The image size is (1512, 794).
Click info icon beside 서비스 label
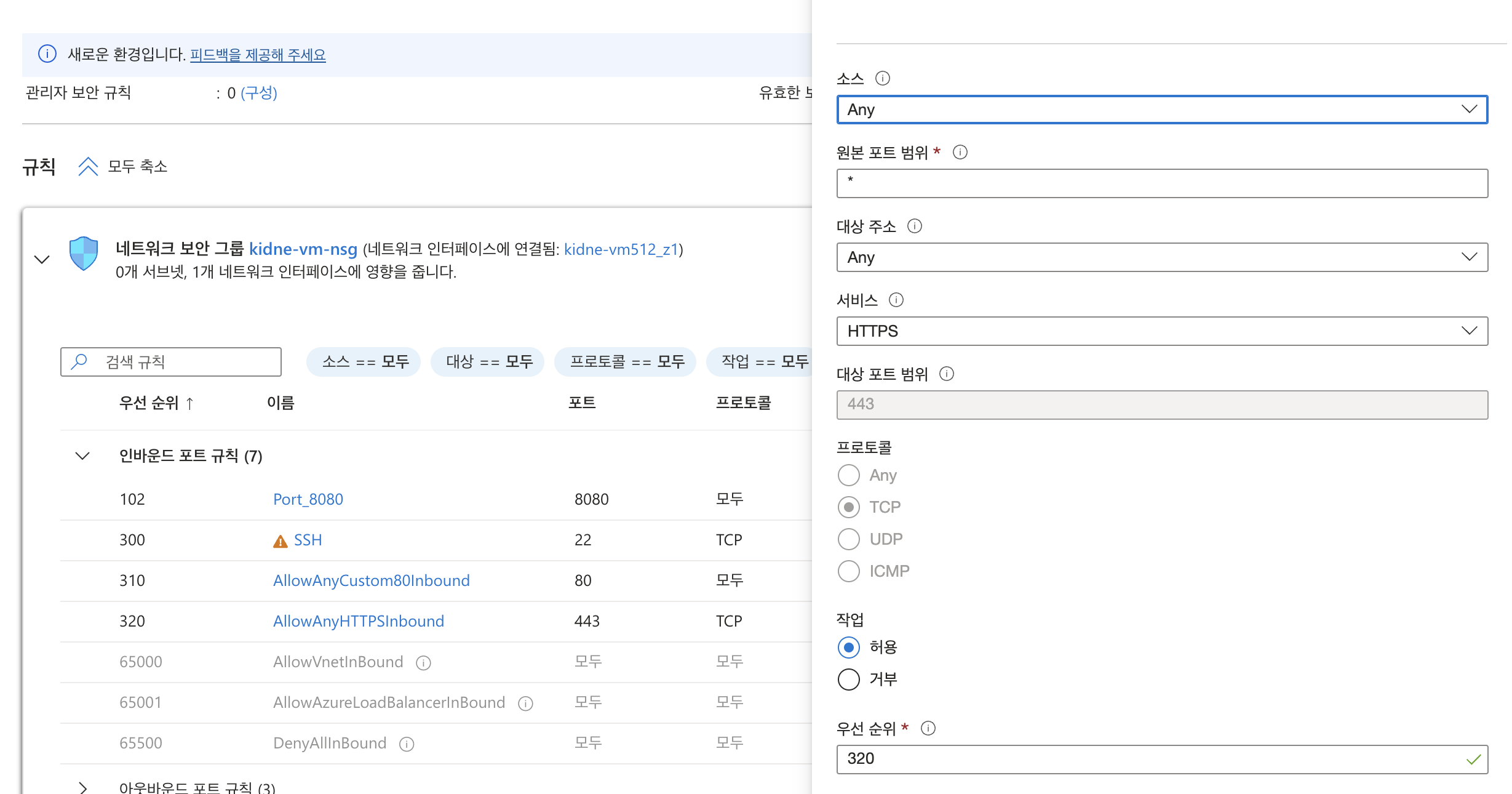click(x=896, y=300)
